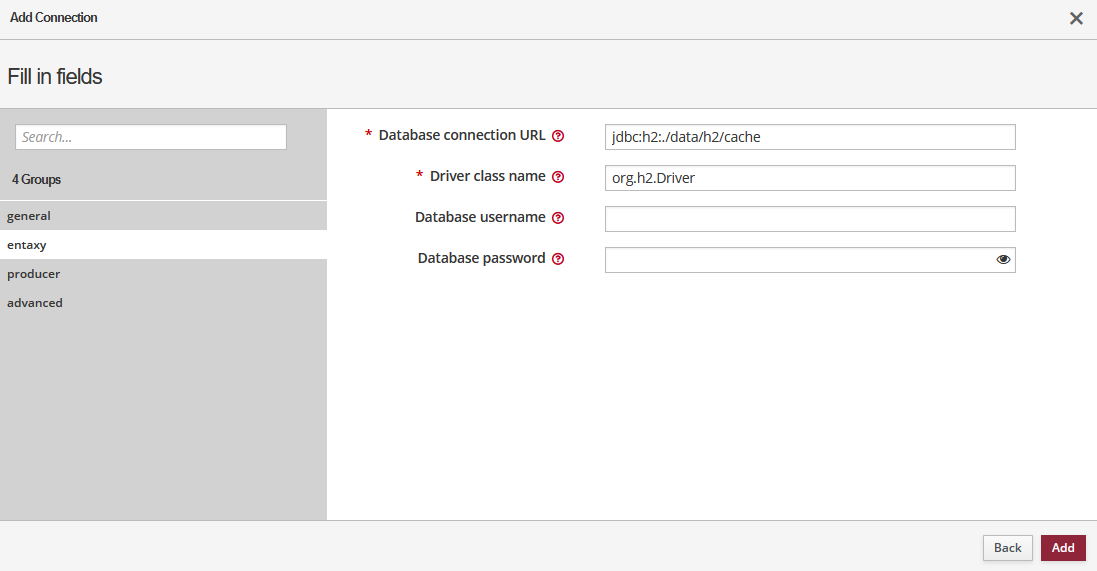Click the "Database connection URL" label text
1097x571 pixels.
(x=462, y=135)
